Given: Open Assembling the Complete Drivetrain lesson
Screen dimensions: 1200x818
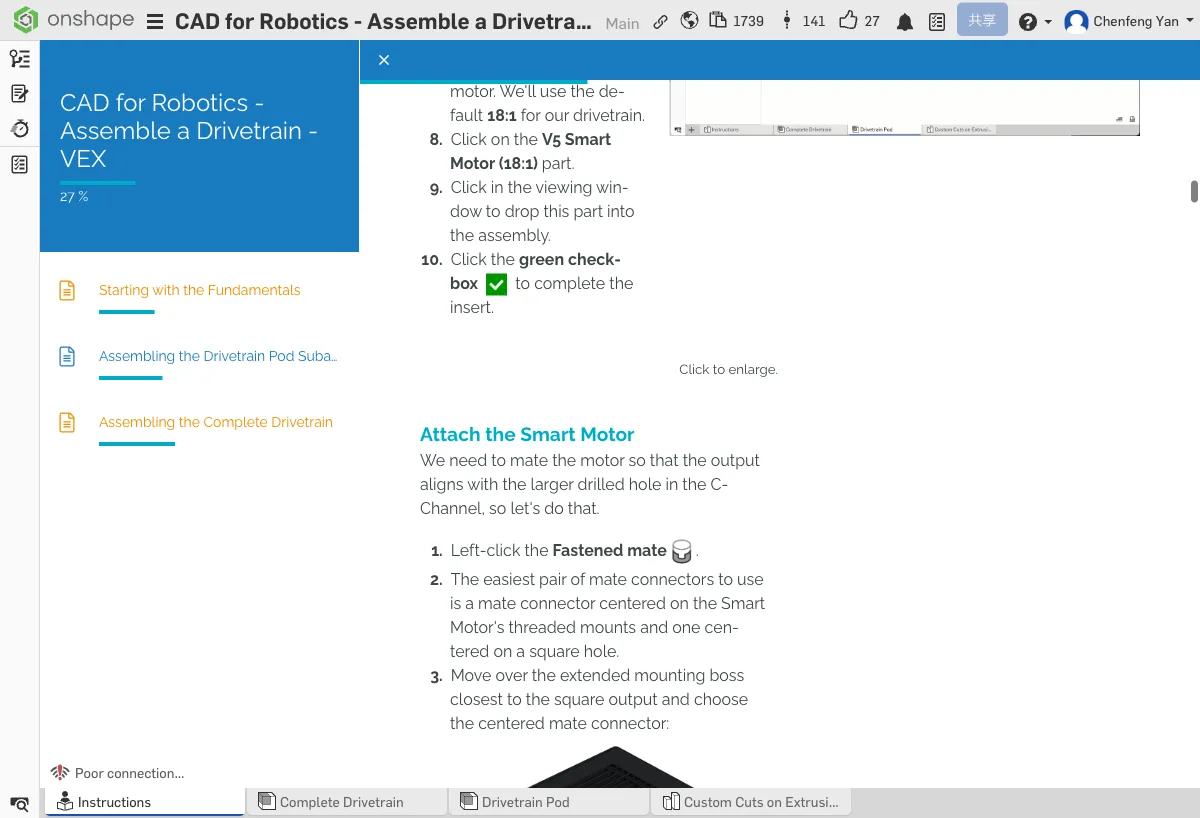Looking at the screenshot, I should tap(215, 422).
